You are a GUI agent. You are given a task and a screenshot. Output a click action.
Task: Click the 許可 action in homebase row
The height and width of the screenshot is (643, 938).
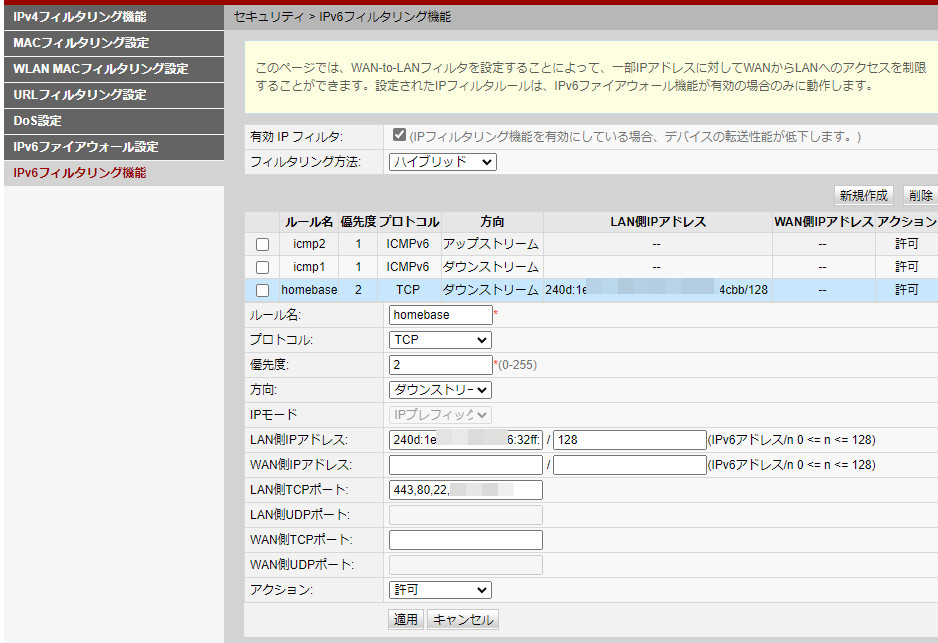[906, 290]
